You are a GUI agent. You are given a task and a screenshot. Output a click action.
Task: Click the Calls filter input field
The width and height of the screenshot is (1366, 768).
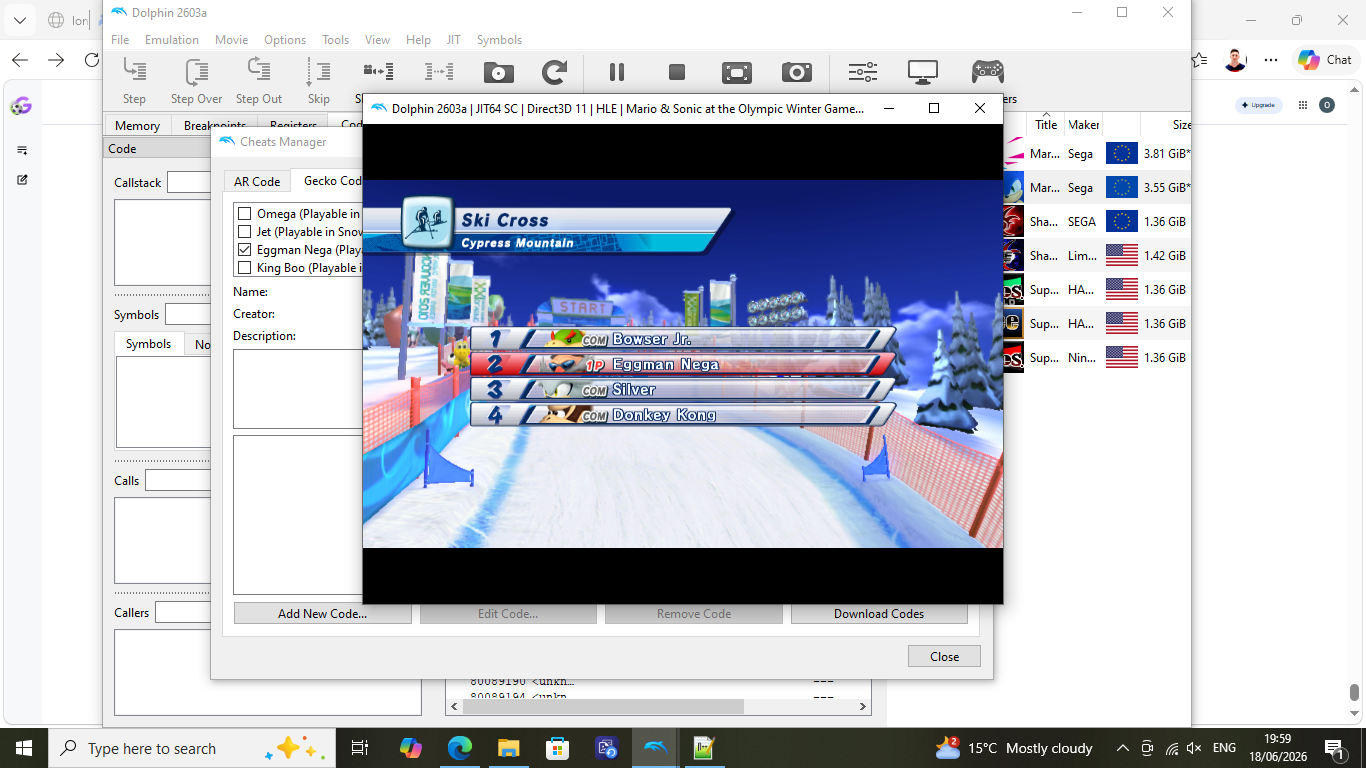click(178, 481)
